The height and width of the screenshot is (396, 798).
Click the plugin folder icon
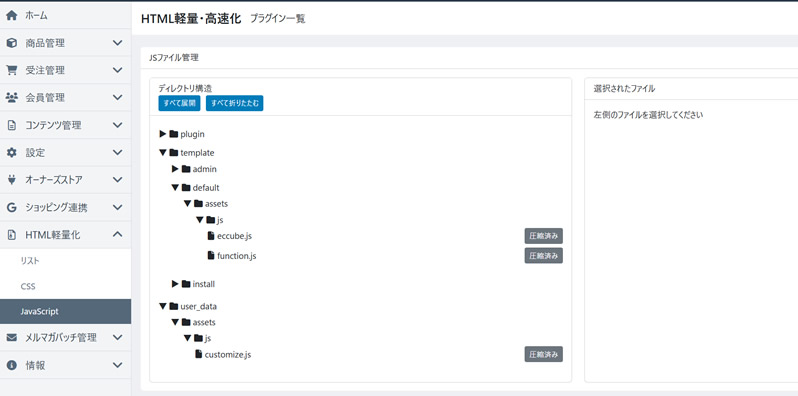click(x=174, y=134)
